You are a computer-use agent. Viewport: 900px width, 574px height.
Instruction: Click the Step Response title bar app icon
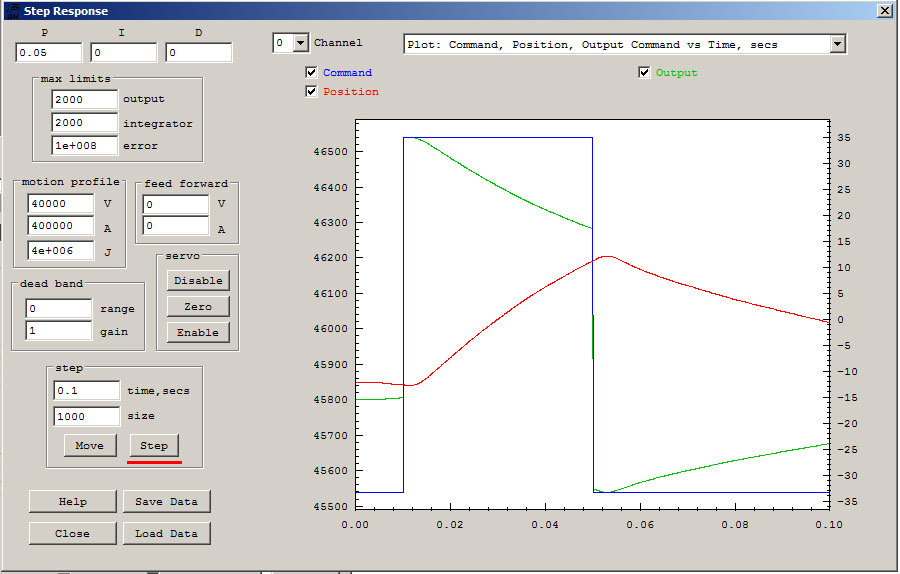point(12,11)
